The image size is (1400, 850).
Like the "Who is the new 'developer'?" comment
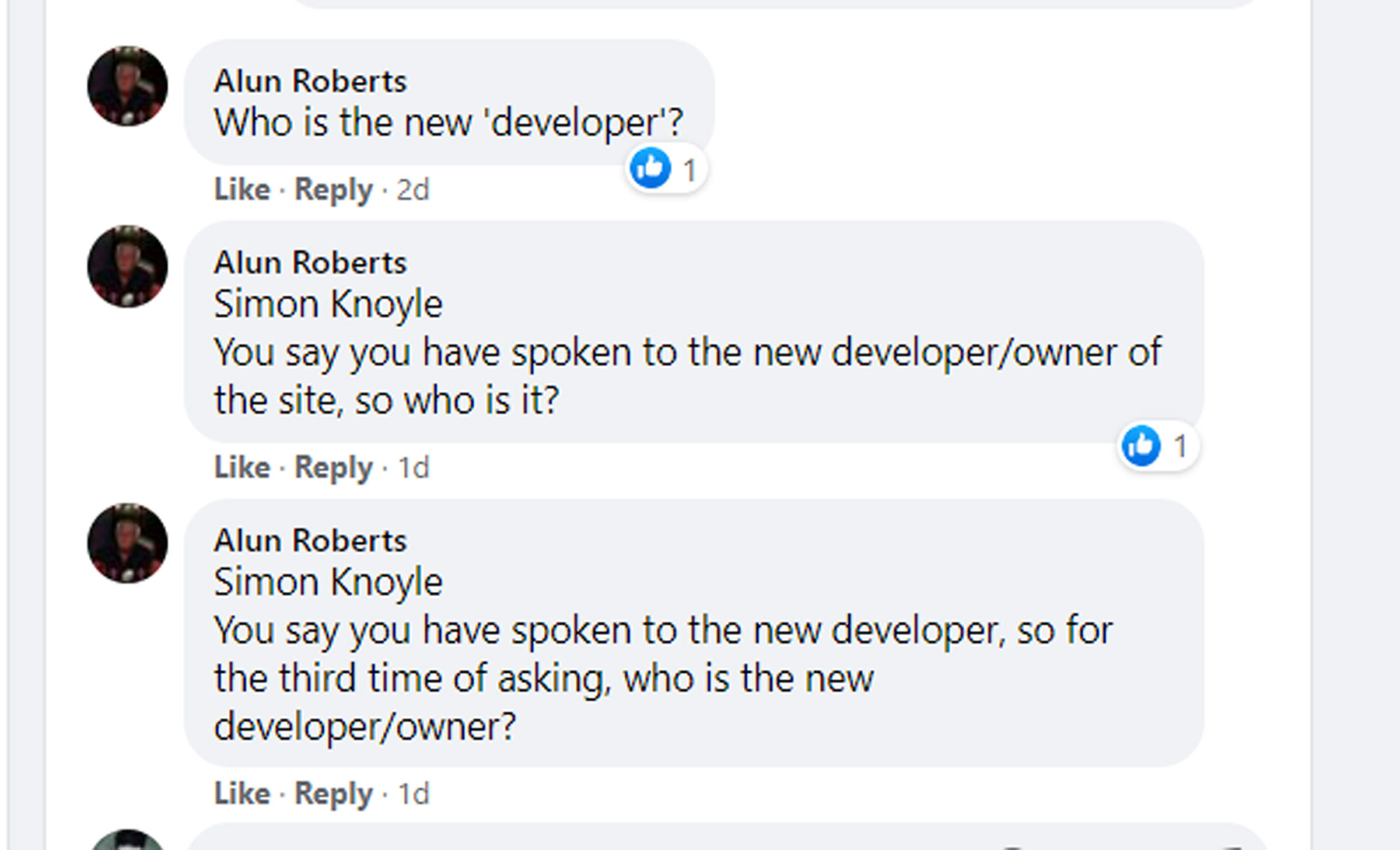tap(241, 190)
